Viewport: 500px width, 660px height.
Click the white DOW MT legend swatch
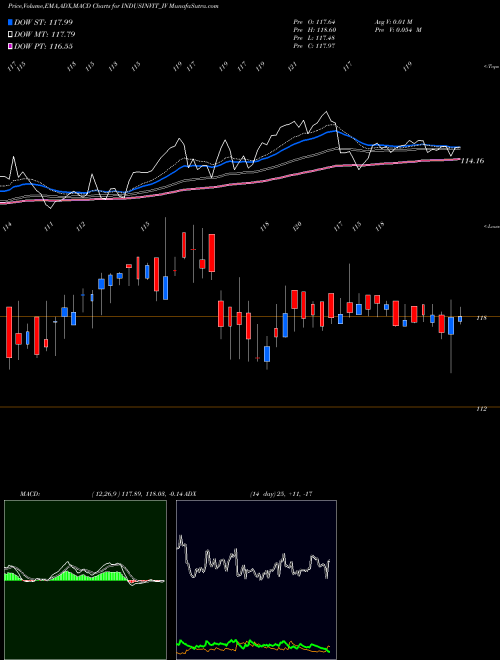point(10,34)
